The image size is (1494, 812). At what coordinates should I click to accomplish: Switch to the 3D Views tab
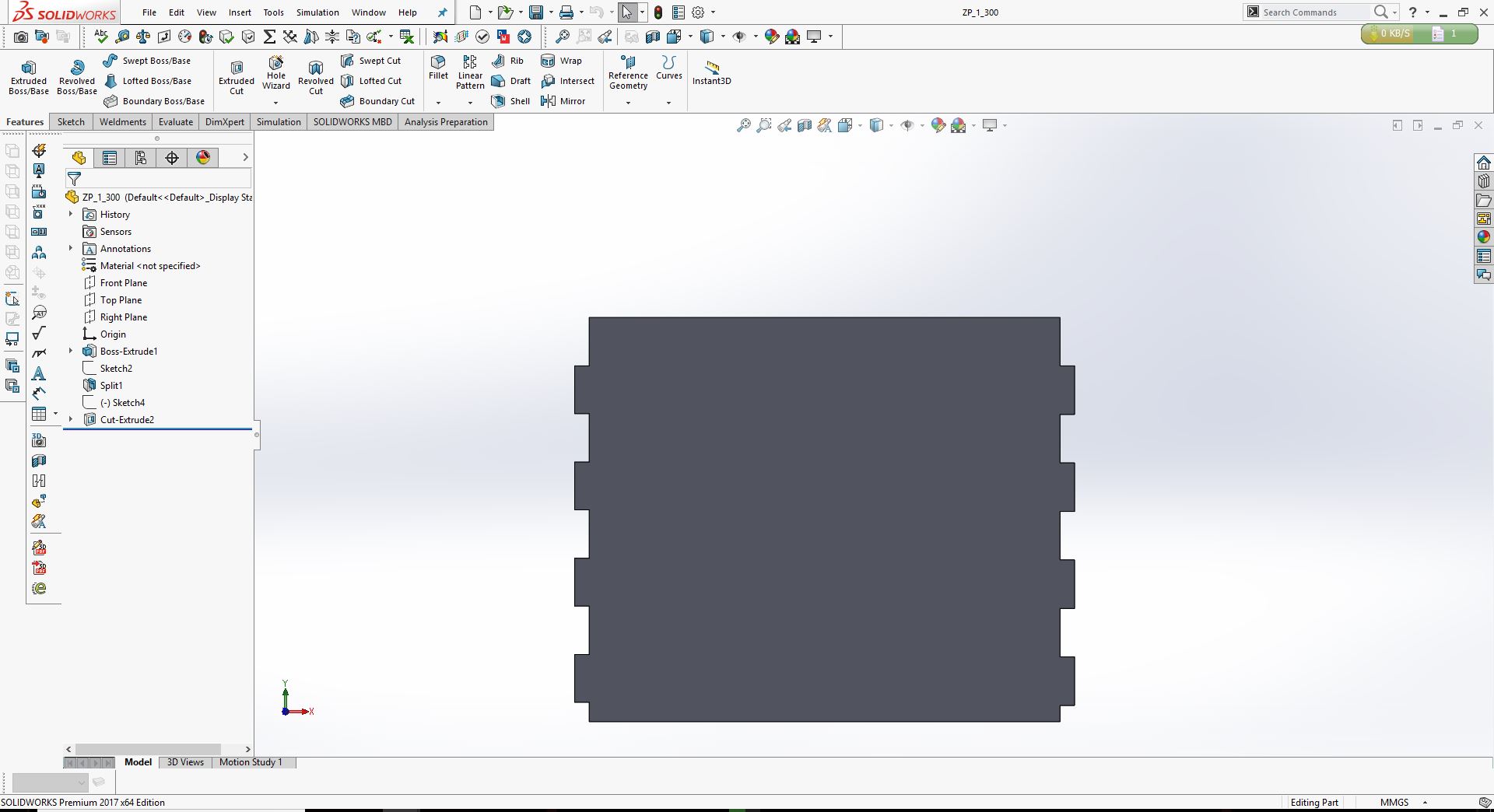click(185, 762)
